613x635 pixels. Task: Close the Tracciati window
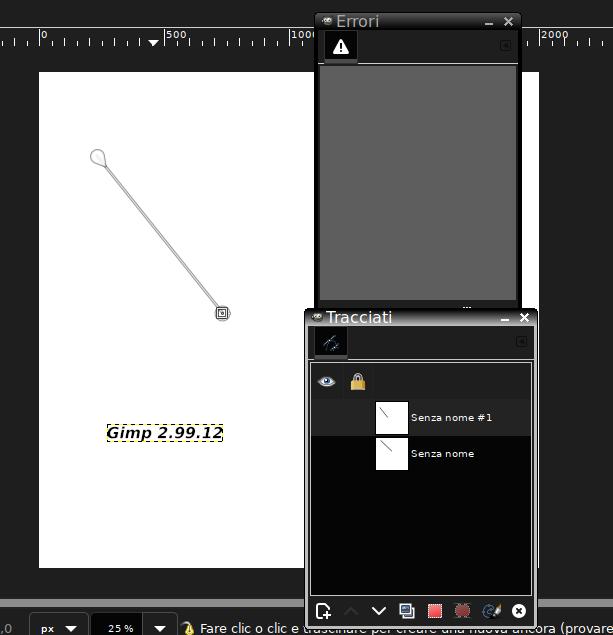(524, 318)
